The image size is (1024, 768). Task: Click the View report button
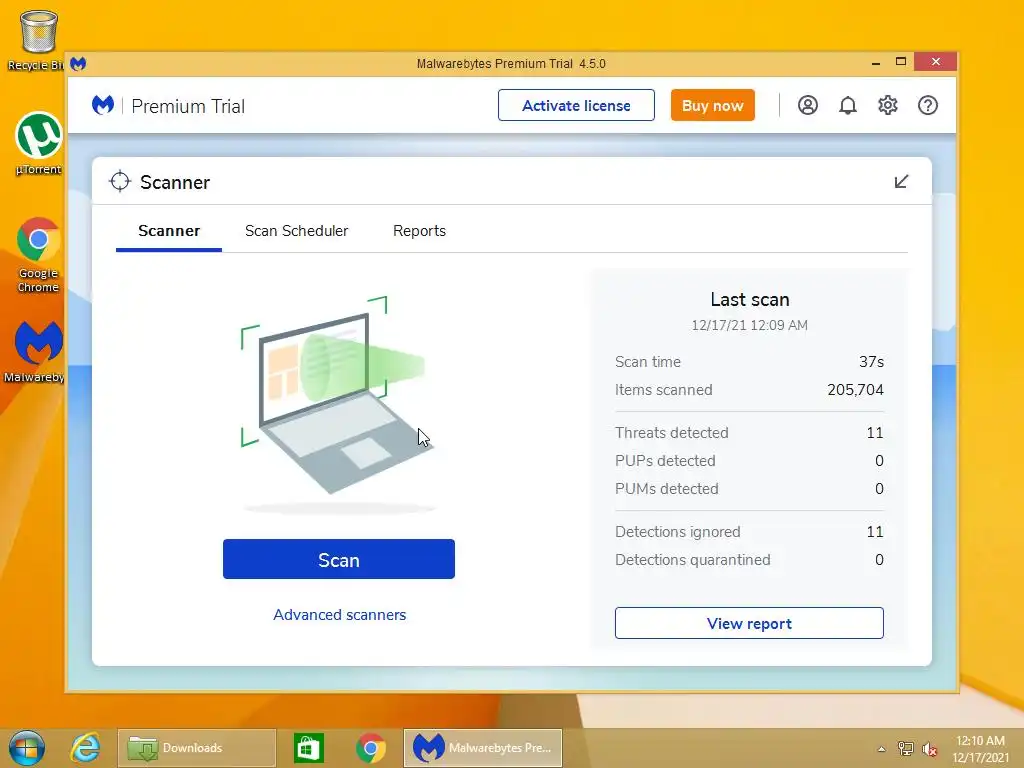coord(749,623)
